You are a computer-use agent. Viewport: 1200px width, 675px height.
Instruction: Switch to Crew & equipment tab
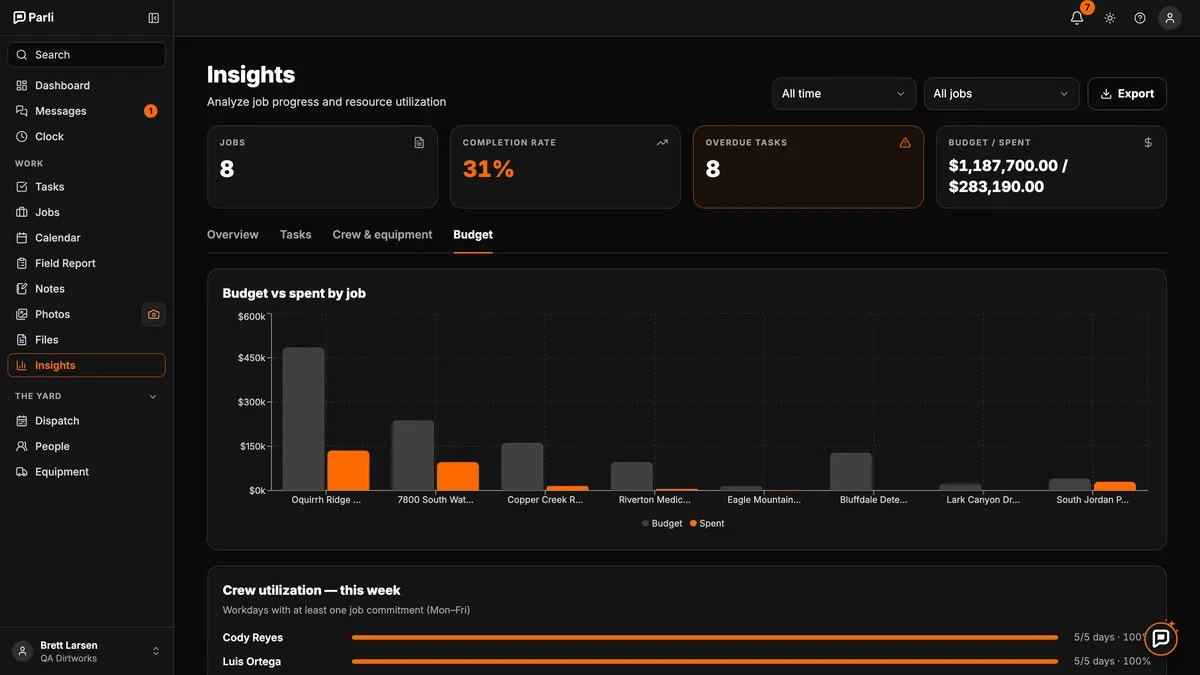(x=383, y=235)
